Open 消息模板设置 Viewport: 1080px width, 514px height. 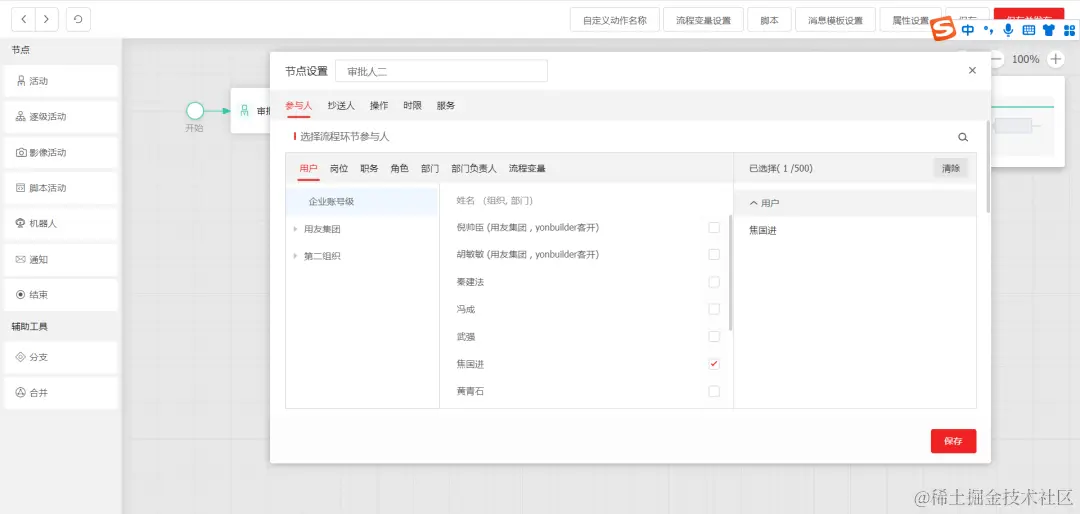point(835,20)
